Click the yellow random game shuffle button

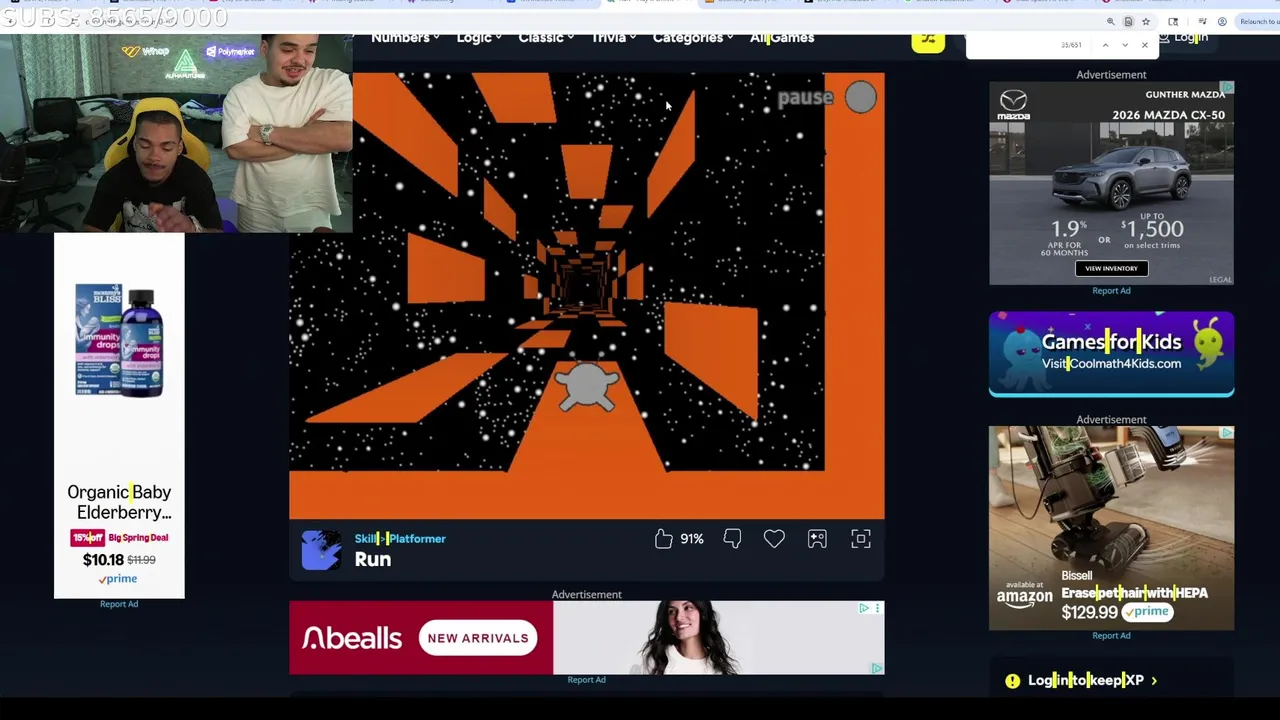928,40
